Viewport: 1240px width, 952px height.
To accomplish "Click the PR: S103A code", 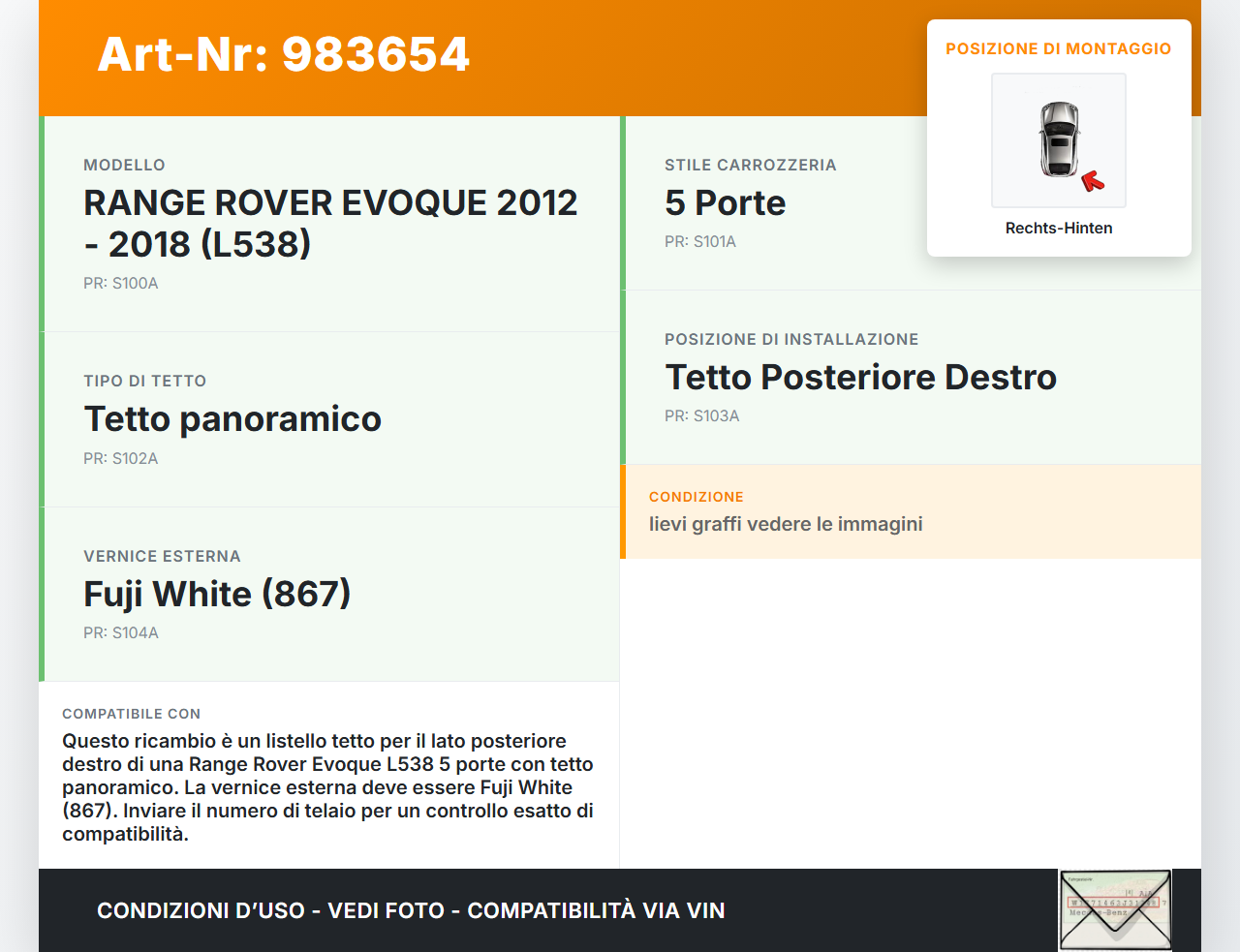I will coord(701,415).
